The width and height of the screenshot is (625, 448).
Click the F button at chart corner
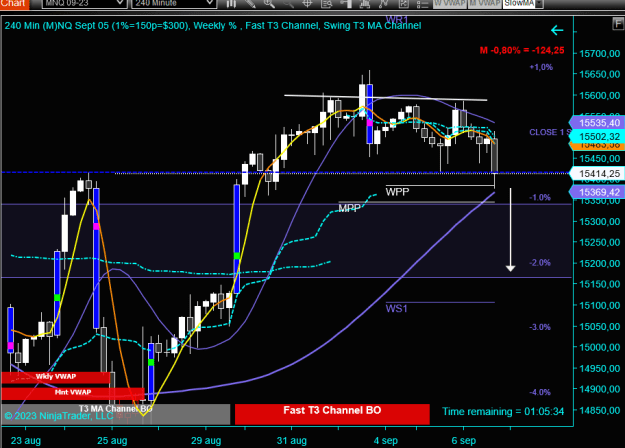pos(618,24)
